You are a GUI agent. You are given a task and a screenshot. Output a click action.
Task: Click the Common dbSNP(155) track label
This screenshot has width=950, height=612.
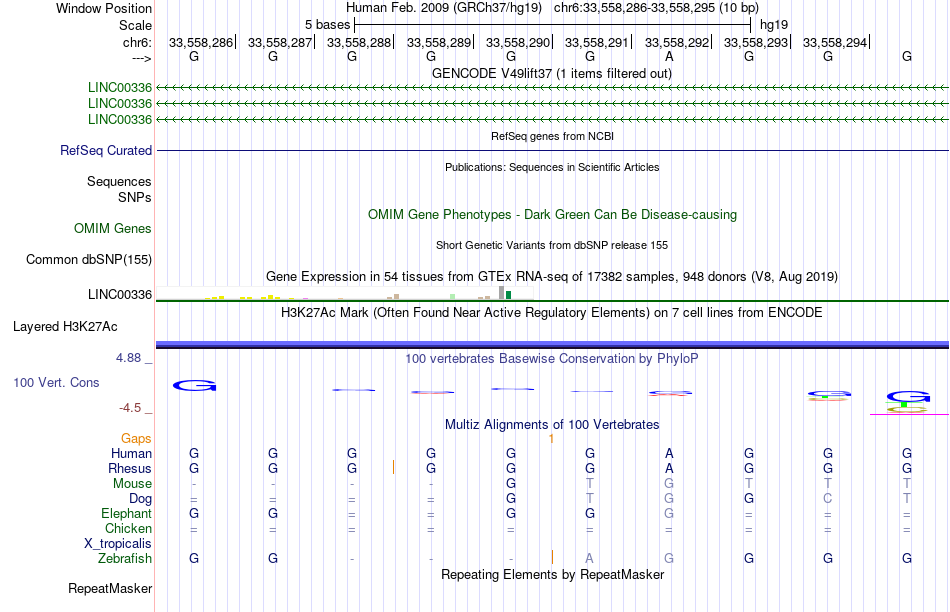[x=88, y=259]
